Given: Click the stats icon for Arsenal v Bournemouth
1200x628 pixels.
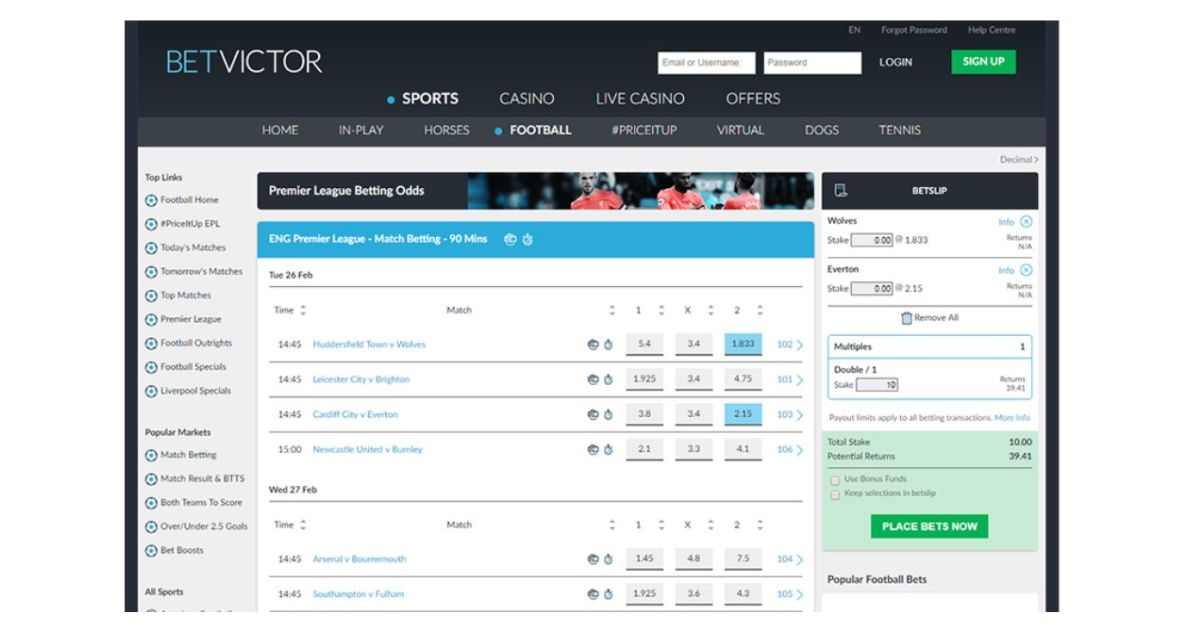Looking at the screenshot, I should pyautogui.click(x=593, y=560).
